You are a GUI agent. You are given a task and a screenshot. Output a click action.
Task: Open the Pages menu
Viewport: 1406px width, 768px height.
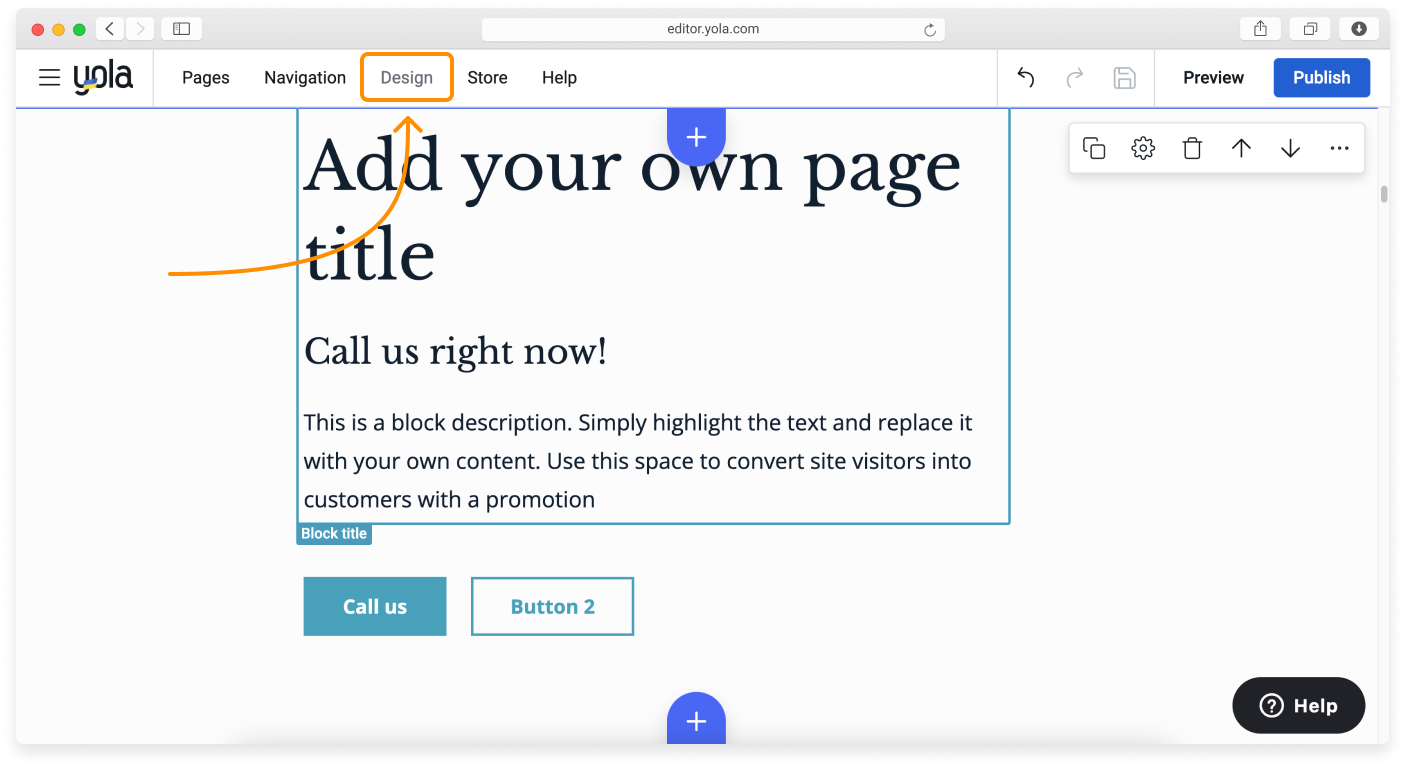coord(206,78)
